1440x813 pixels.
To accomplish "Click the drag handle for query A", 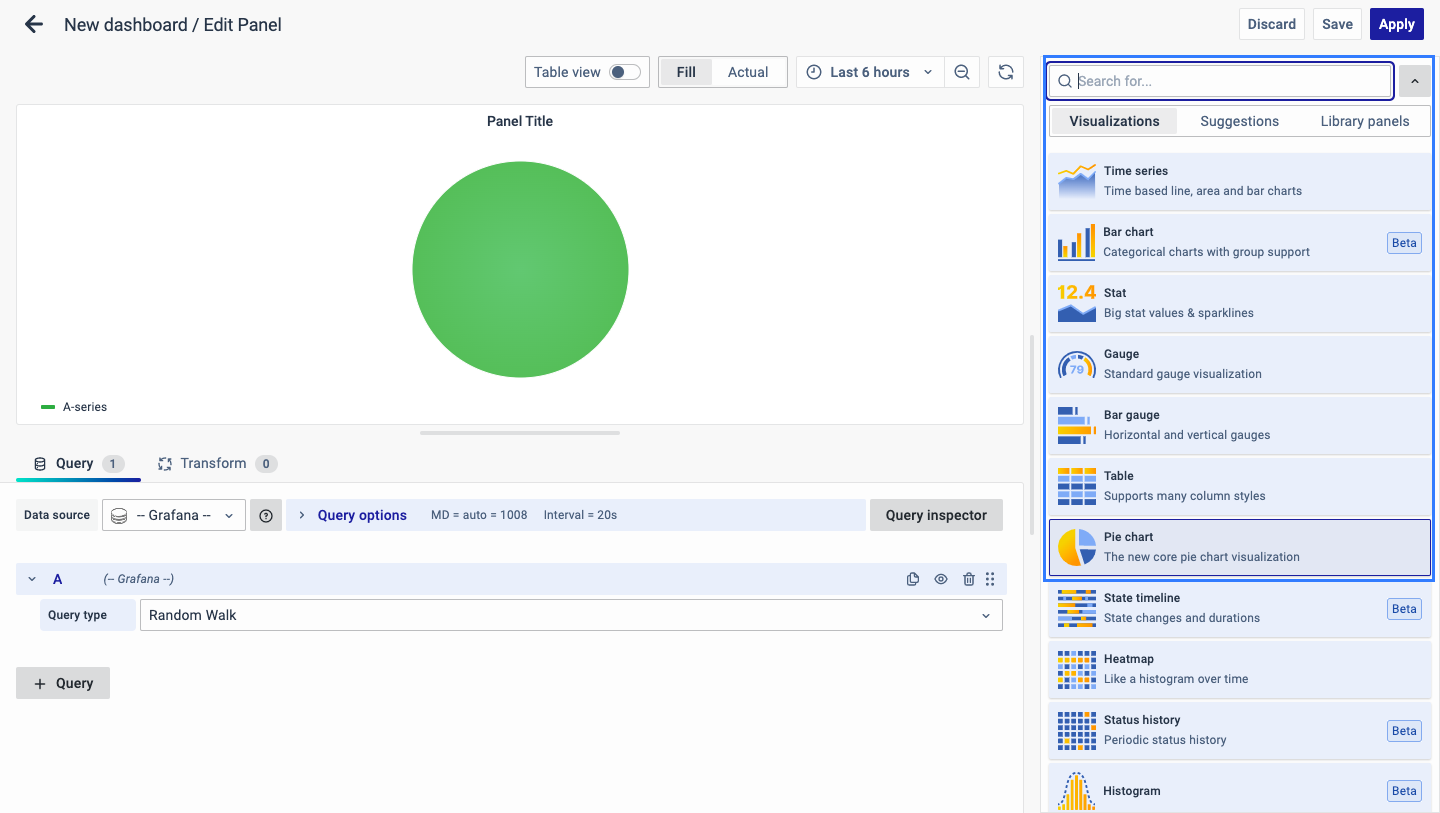I will pyautogui.click(x=990, y=579).
